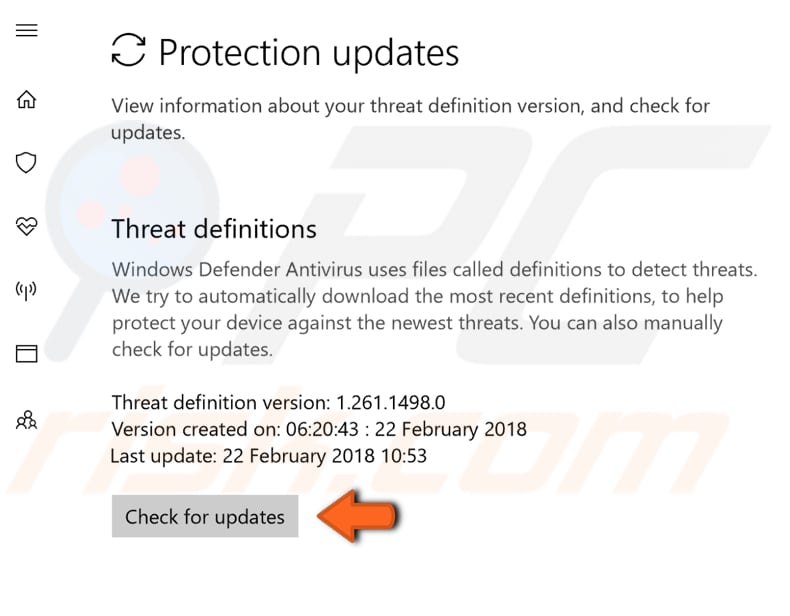Image resolution: width=790 pixels, height=616 pixels.
Task: Open App & browser control
Action: tap(27, 353)
